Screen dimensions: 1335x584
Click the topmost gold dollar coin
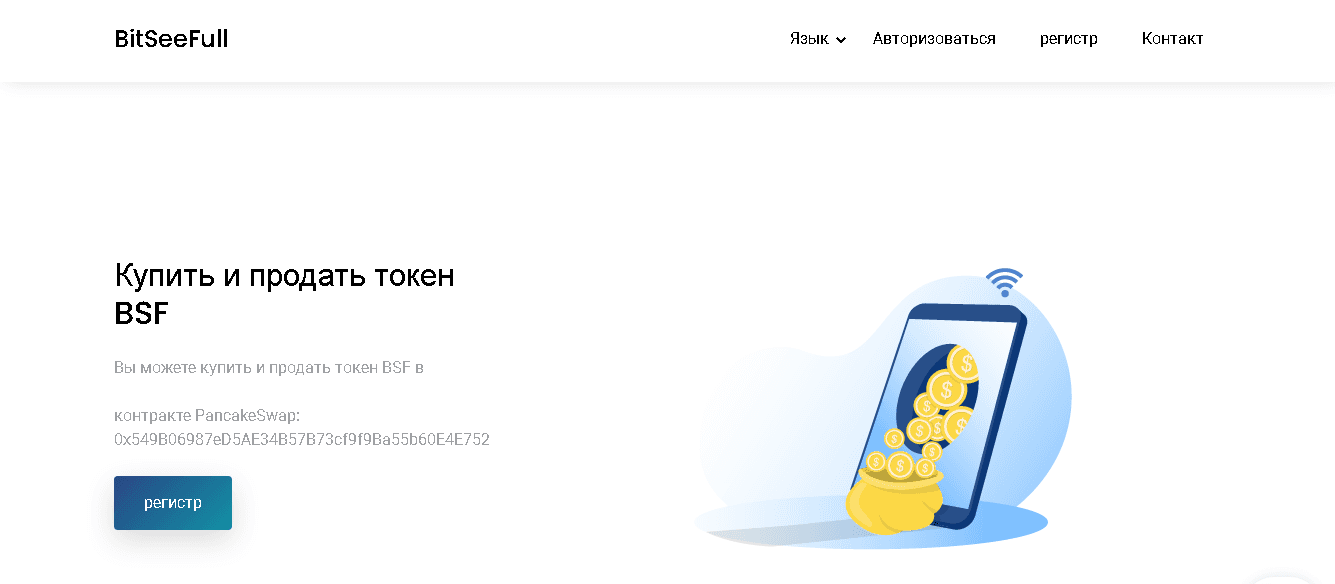[963, 363]
